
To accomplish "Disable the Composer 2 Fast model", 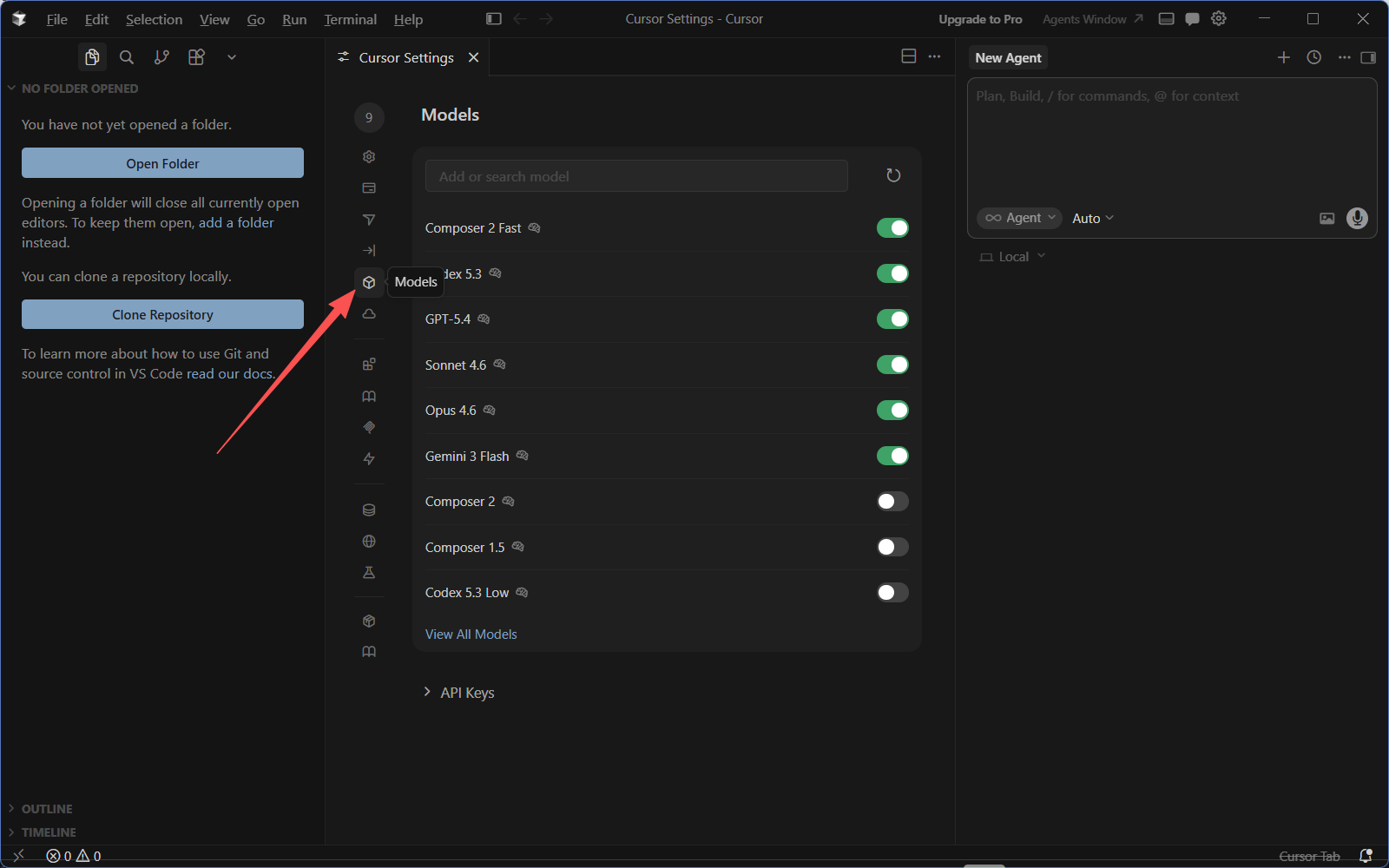I will pos(892,228).
